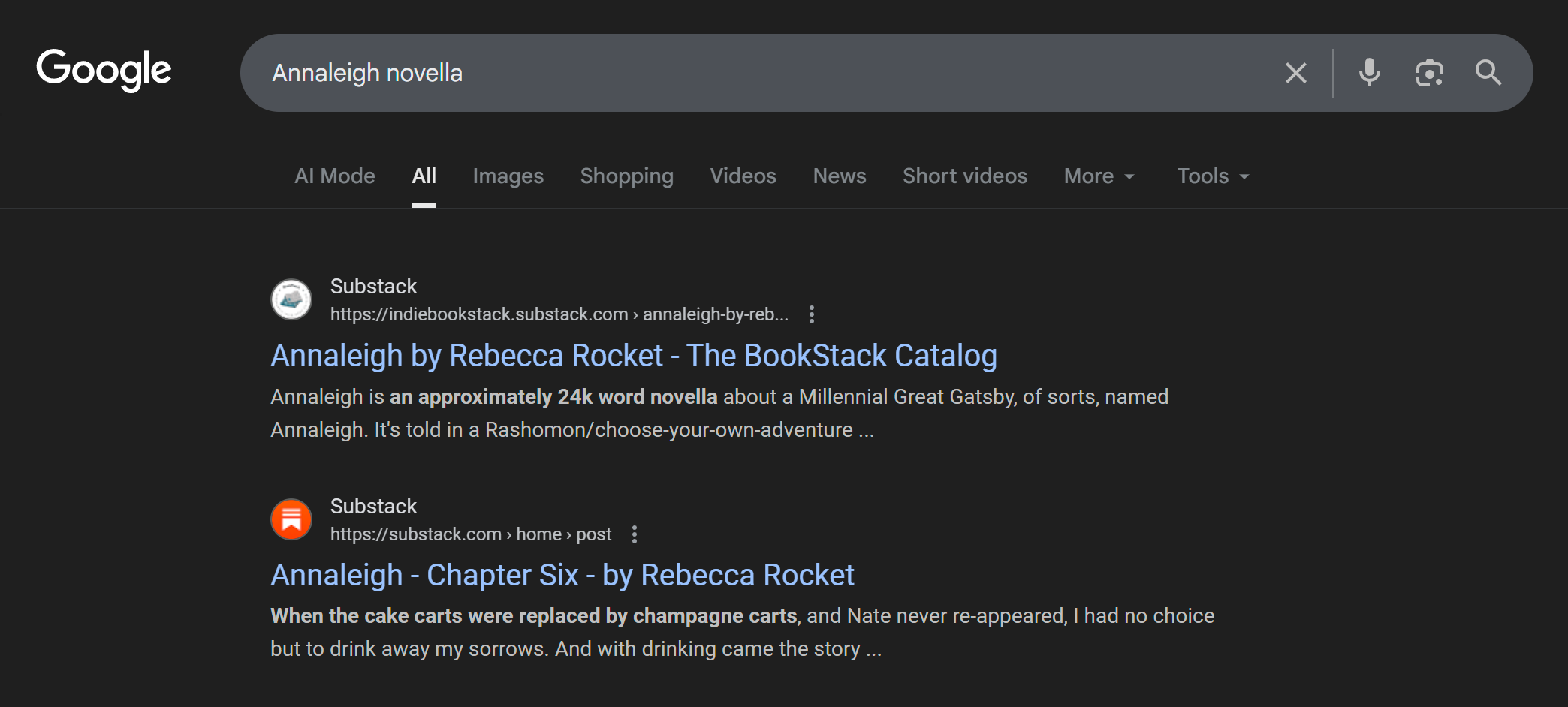Open the Images tab
The image size is (1568, 707).
click(x=508, y=176)
